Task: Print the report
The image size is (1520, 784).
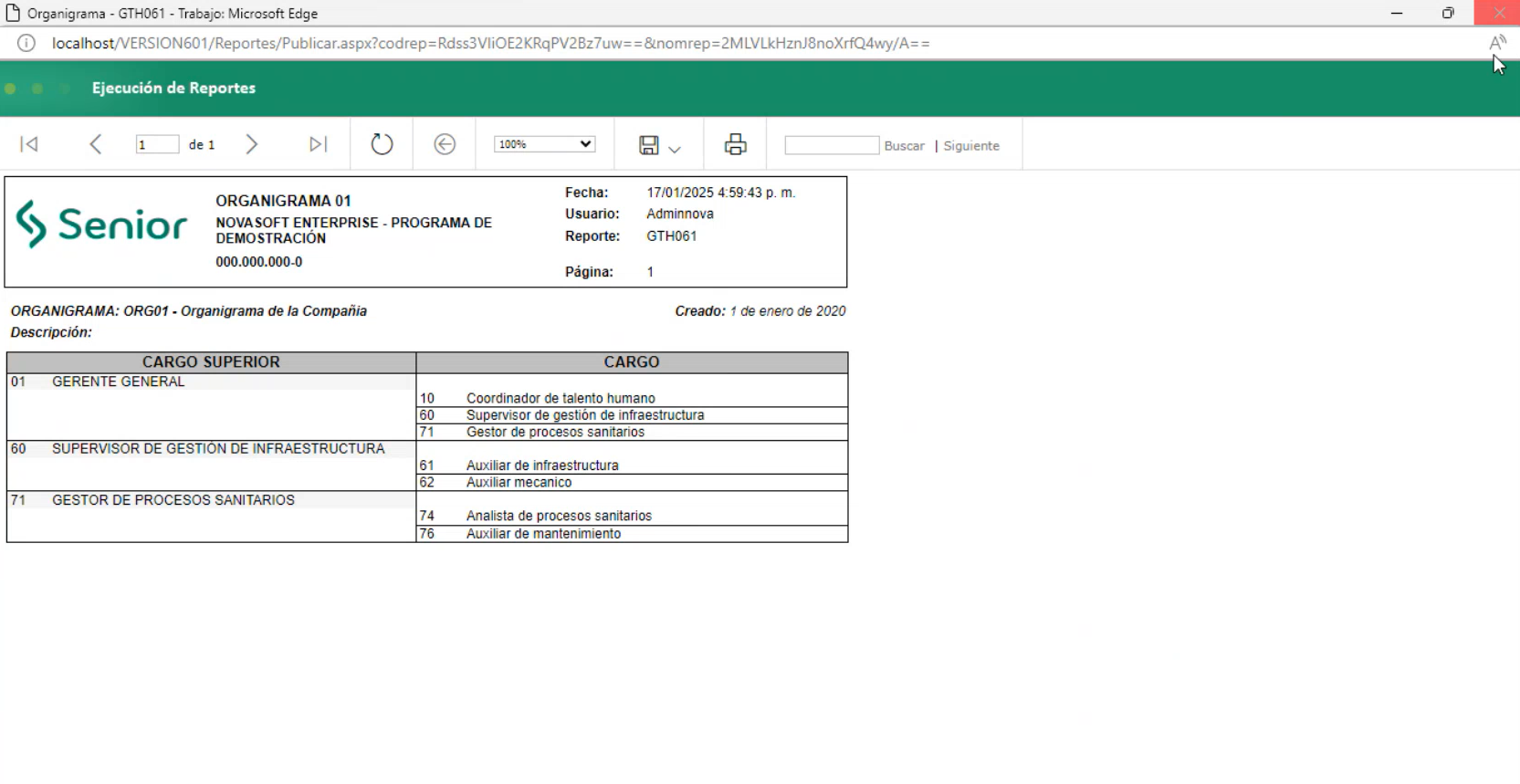Action: click(x=735, y=144)
